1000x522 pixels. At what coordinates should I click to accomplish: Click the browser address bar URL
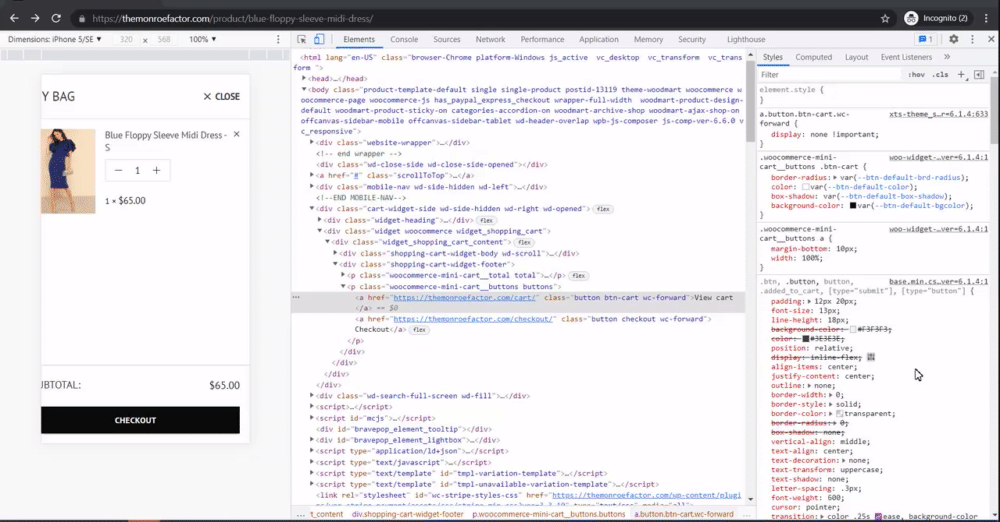tap(233, 19)
